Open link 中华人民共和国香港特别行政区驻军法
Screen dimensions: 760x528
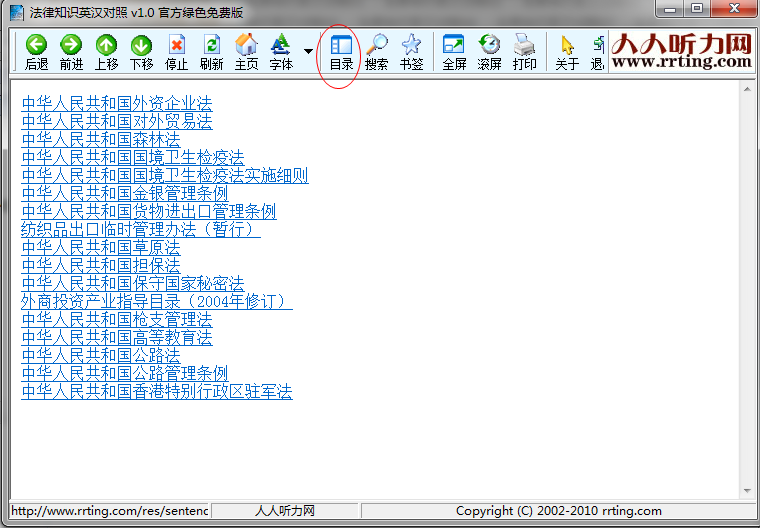tap(157, 391)
